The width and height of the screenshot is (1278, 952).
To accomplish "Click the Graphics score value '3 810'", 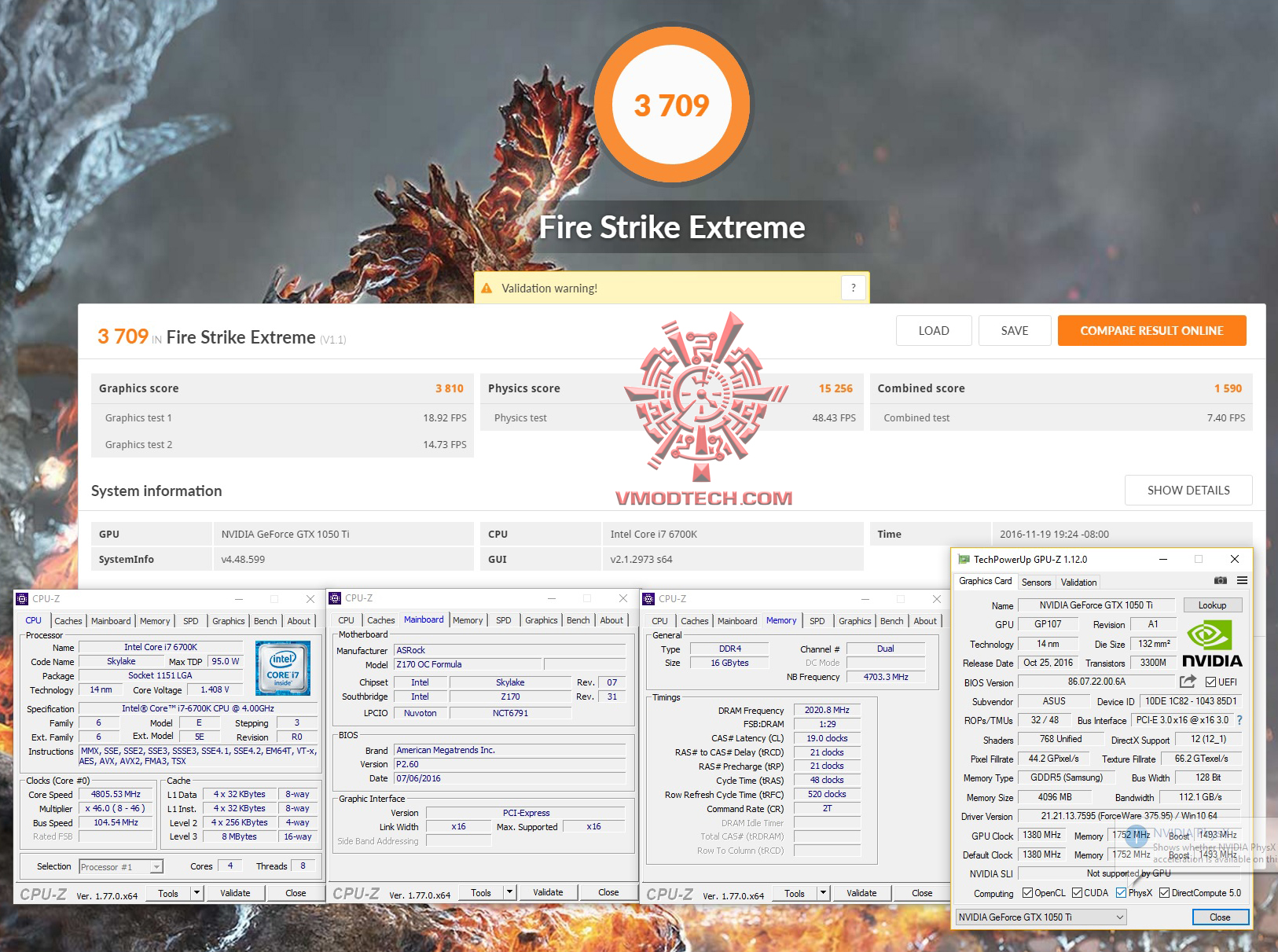I will click(450, 388).
